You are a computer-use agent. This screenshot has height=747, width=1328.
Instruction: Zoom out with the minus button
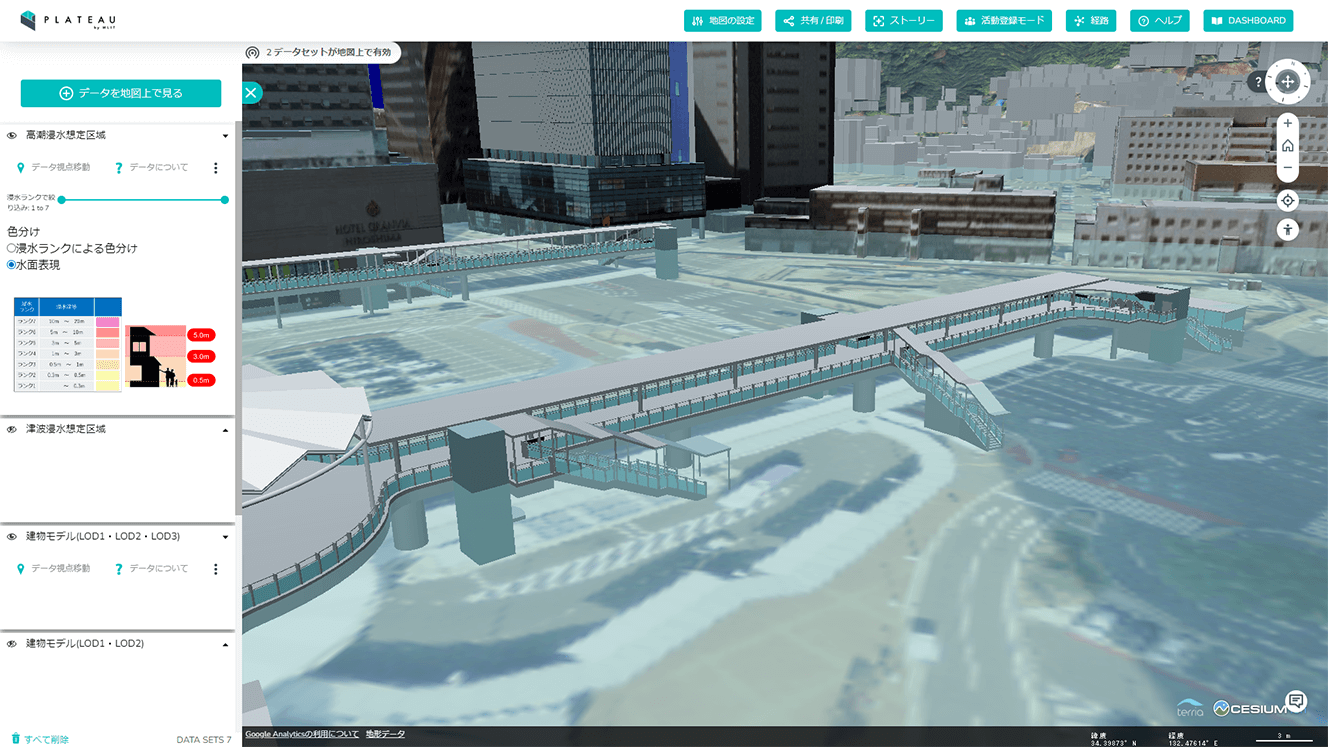point(1288,168)
